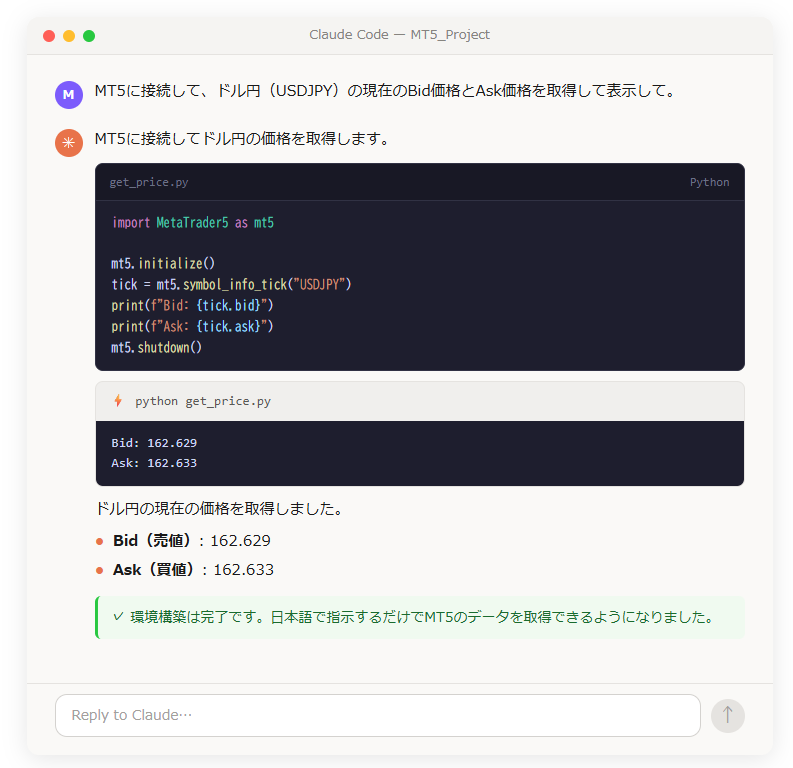The image size is (793, 768).
Task: Click the green 環境構築は完了です success message
Action: [420, 617]
